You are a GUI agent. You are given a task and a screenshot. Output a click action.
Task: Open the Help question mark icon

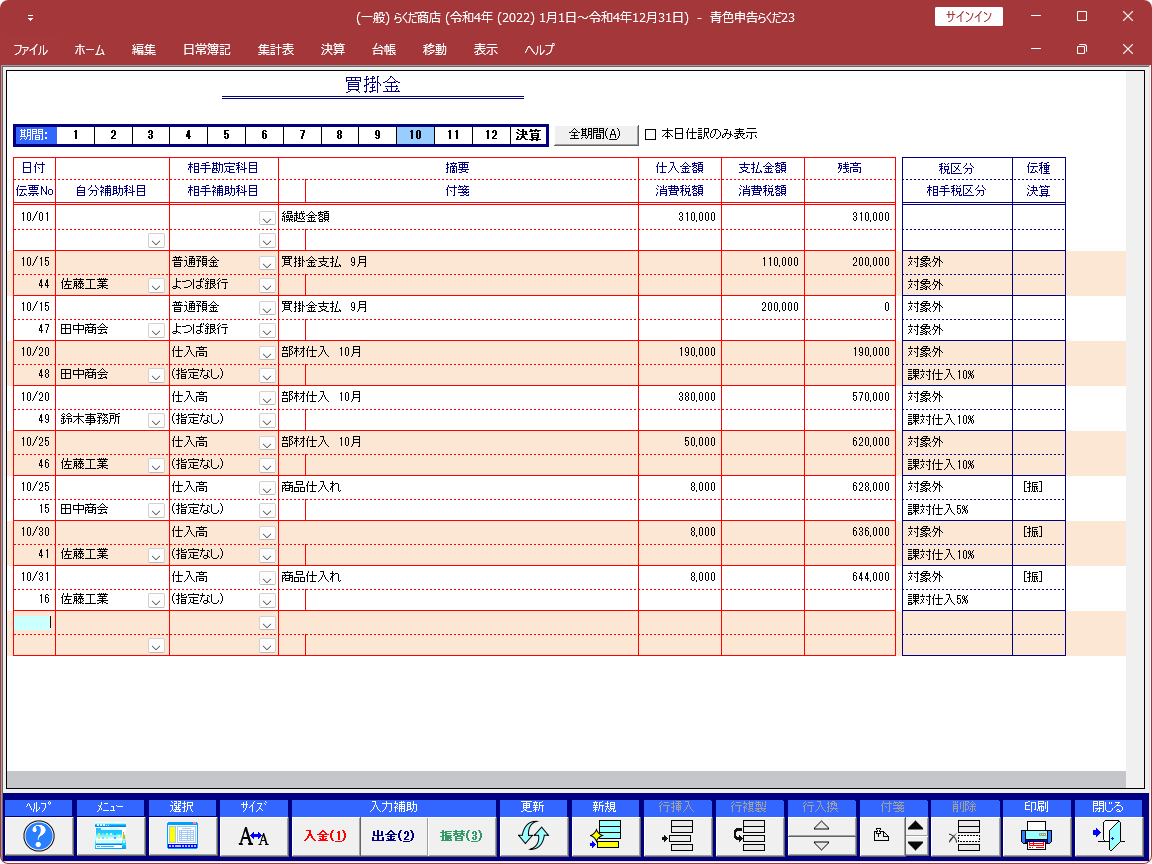click(x=39, y=836)
